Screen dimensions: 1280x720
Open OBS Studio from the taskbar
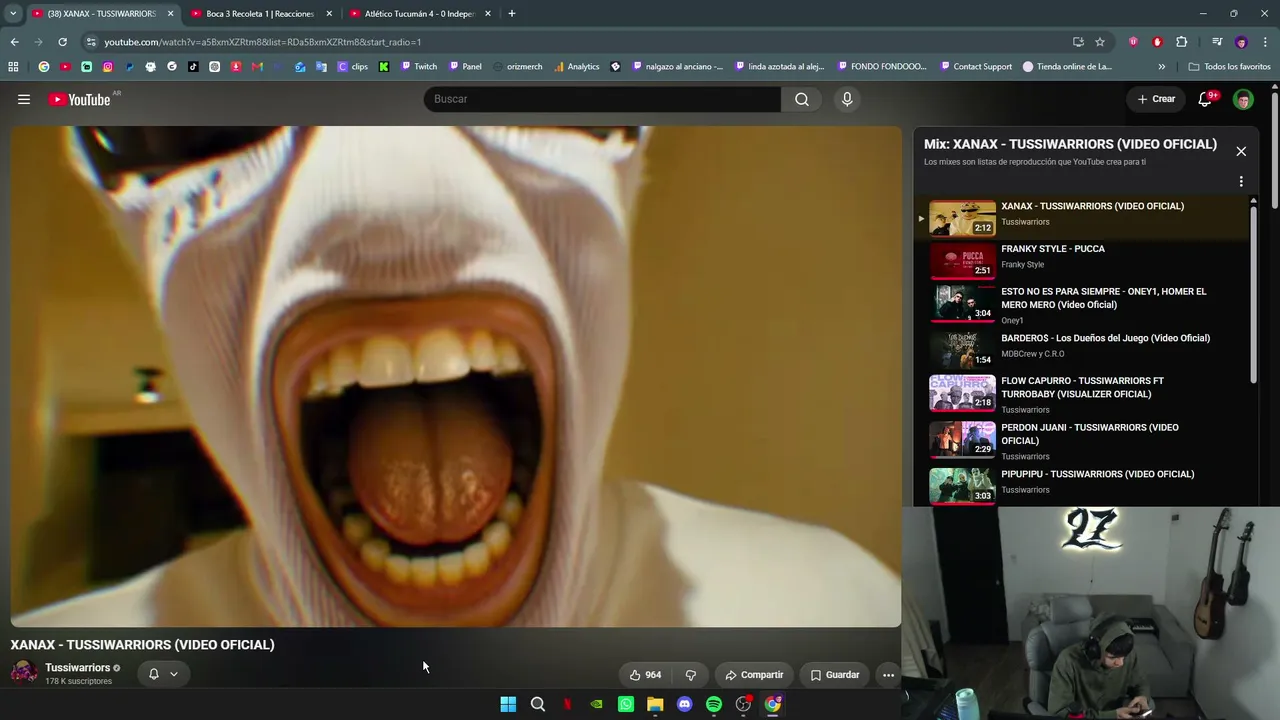[743, 704]
